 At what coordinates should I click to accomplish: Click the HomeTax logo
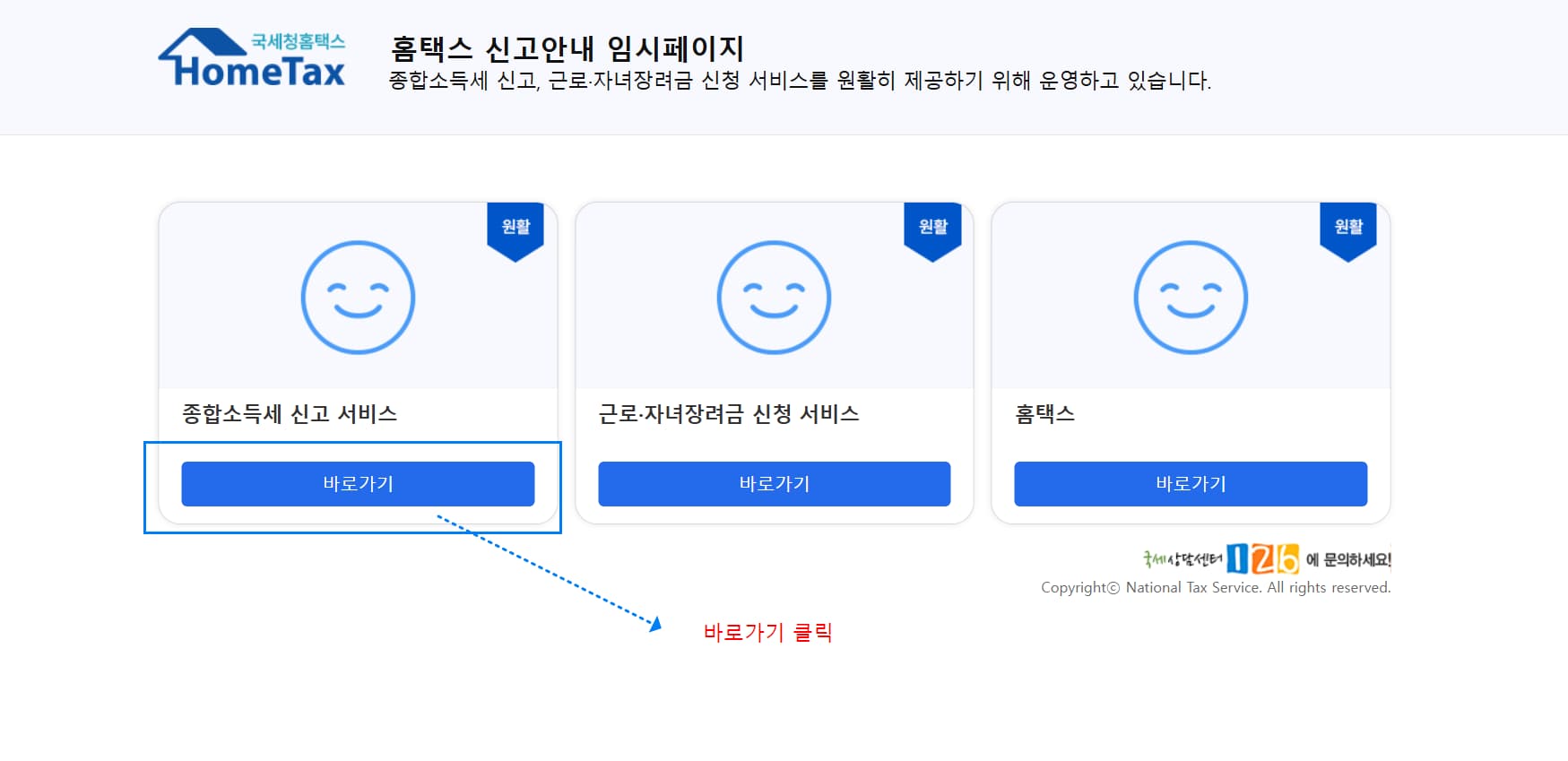[252, 58]
